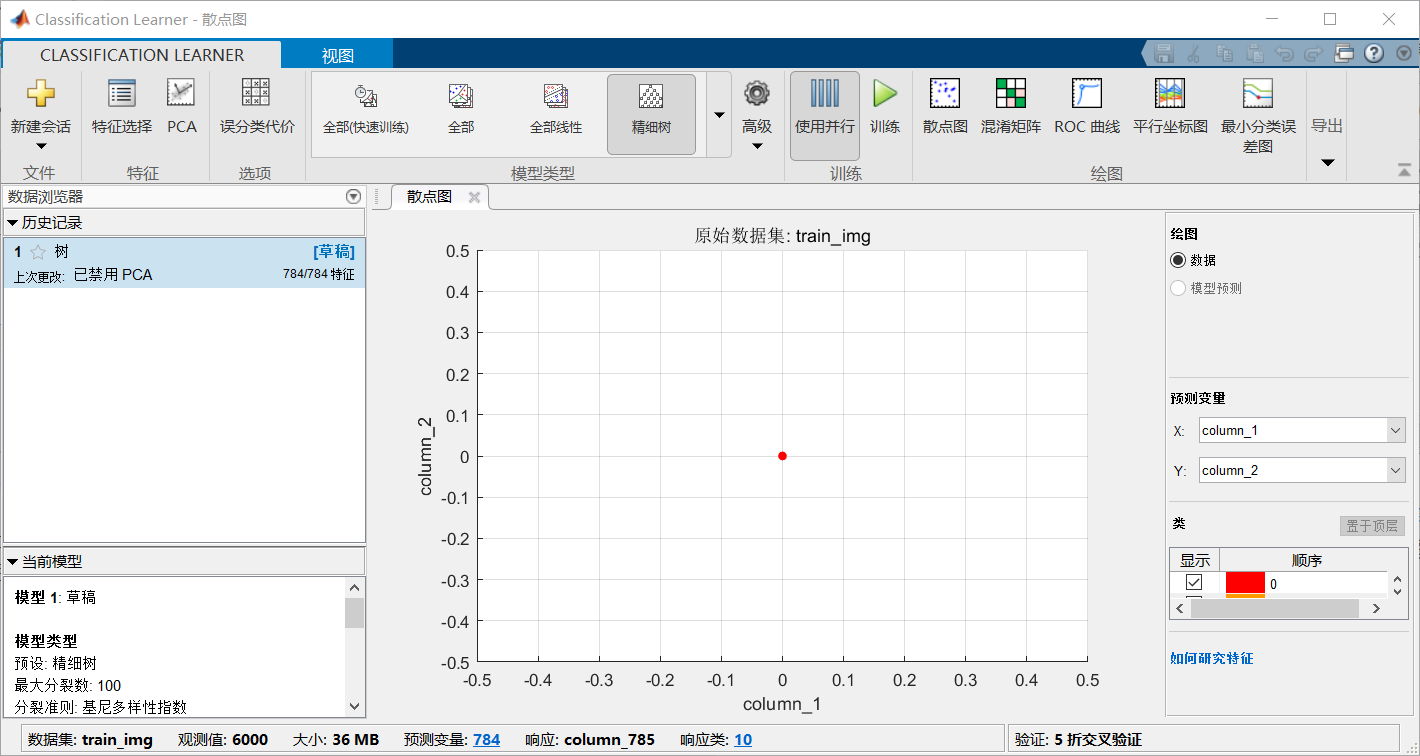Open the 混淆矩阵 confusion matrix plot
The image size is (1420, 756).
[1011, 108]
